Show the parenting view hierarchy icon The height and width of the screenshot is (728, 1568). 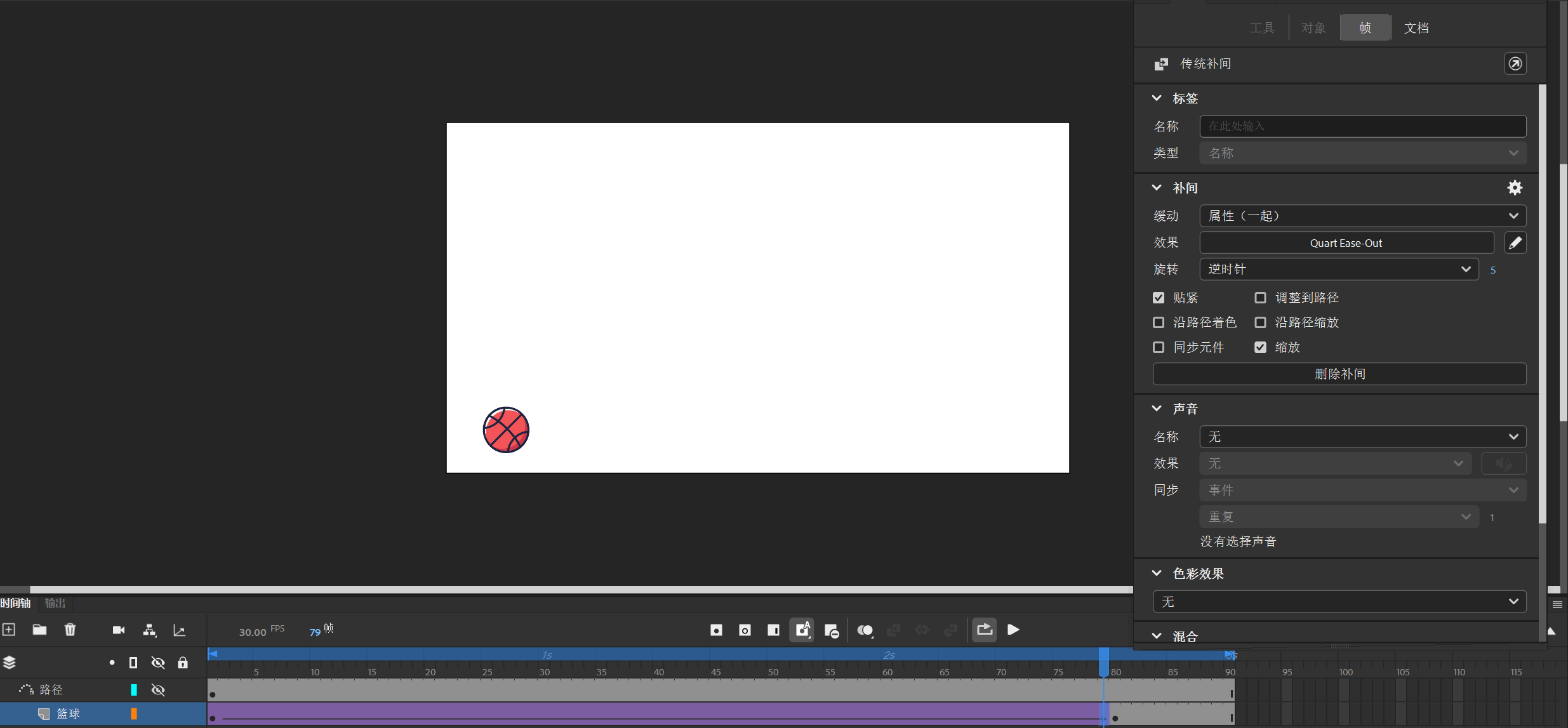coord(149,630)
